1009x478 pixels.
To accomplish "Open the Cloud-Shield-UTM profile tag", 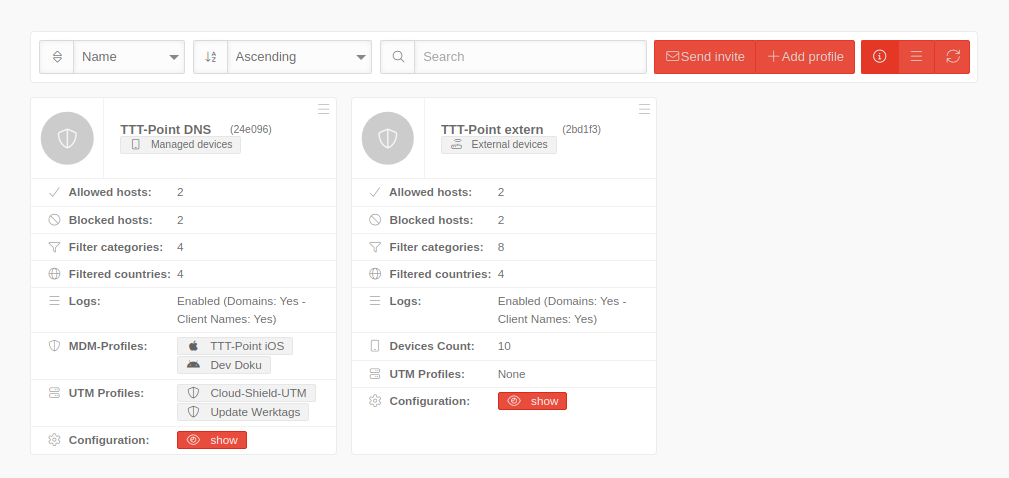I will (x=247, y=393).
